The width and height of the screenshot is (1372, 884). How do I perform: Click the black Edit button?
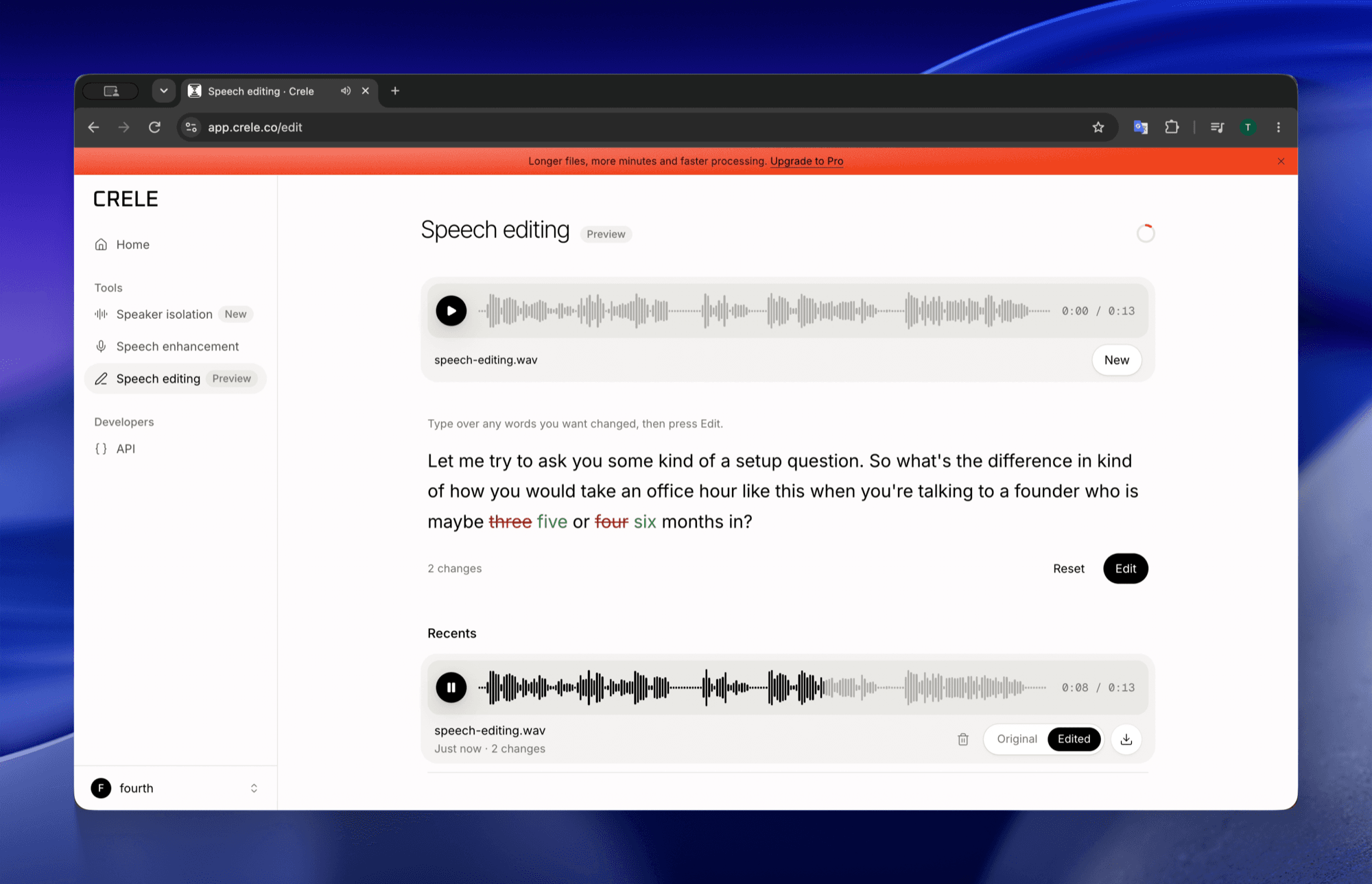point(1125,569)
